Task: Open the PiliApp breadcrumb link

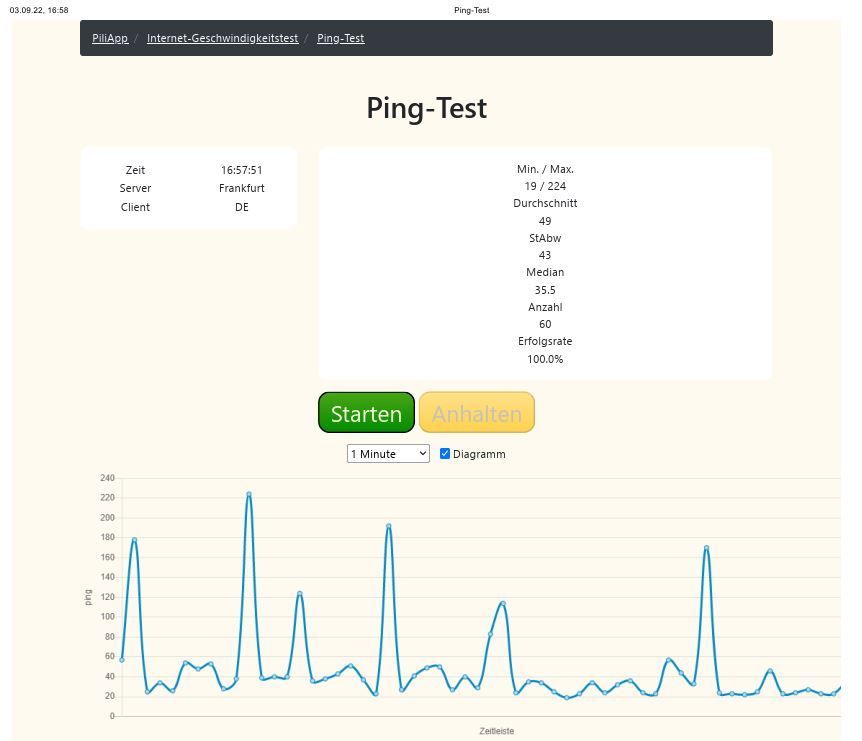Action: click(x=110, y=38)
